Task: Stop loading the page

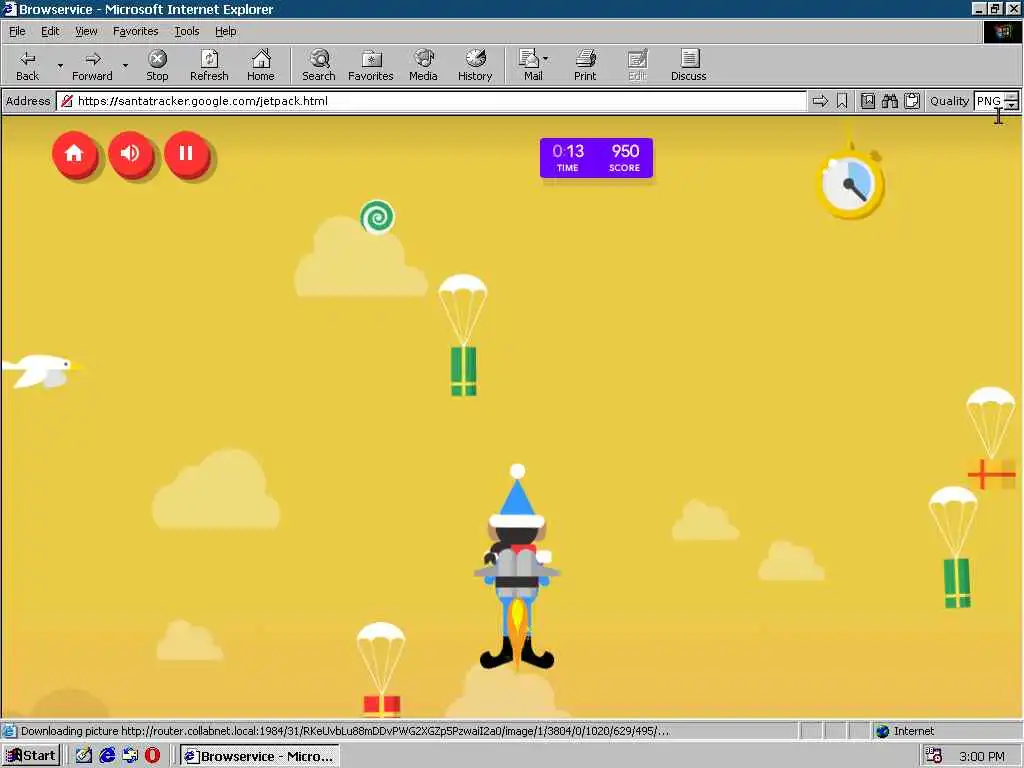Action: pos(157,65)
